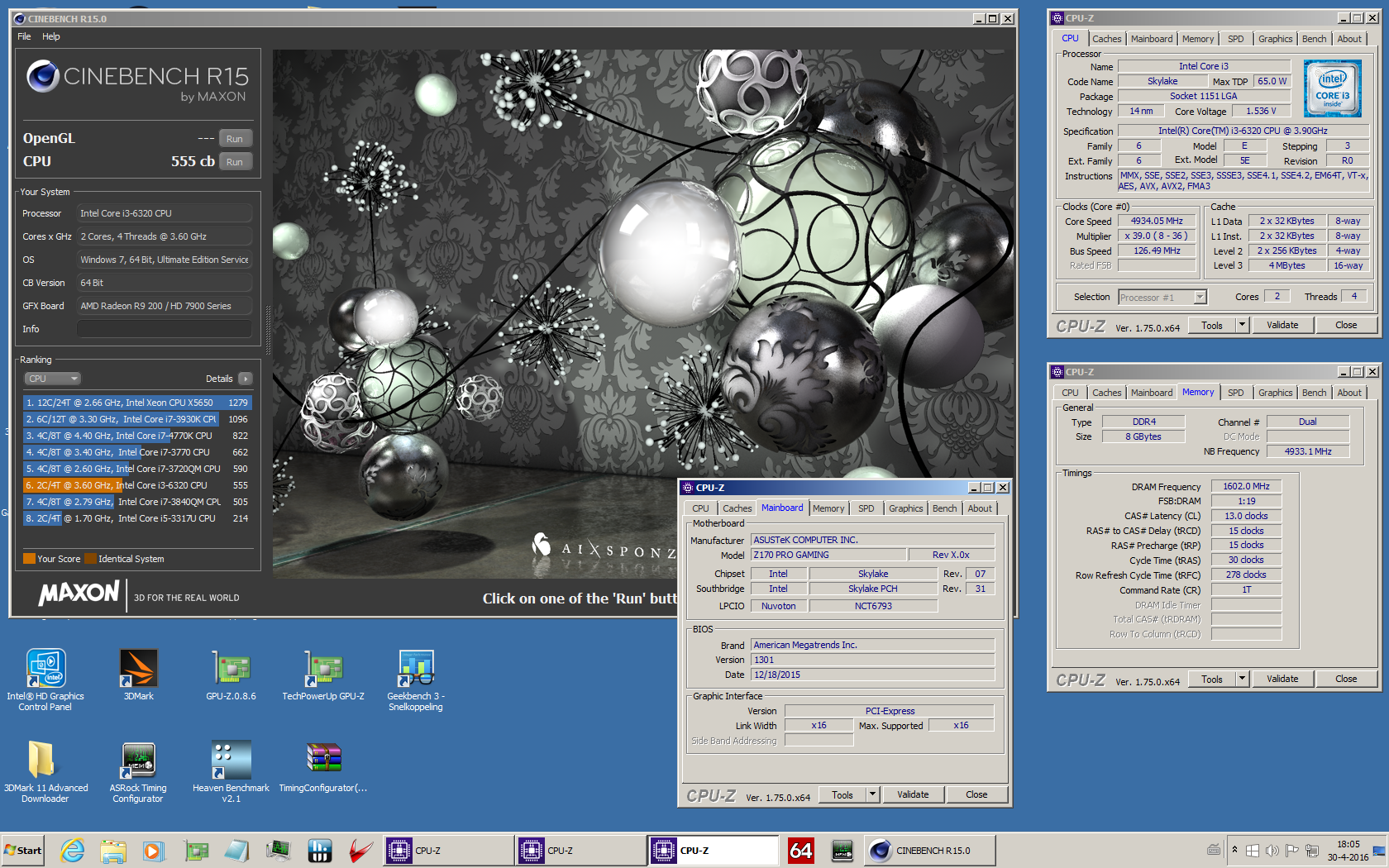Screen dimensions: 1389x868
Task: Open the 3DMark desktop shortcut
Action: click(x=138, y=674)
